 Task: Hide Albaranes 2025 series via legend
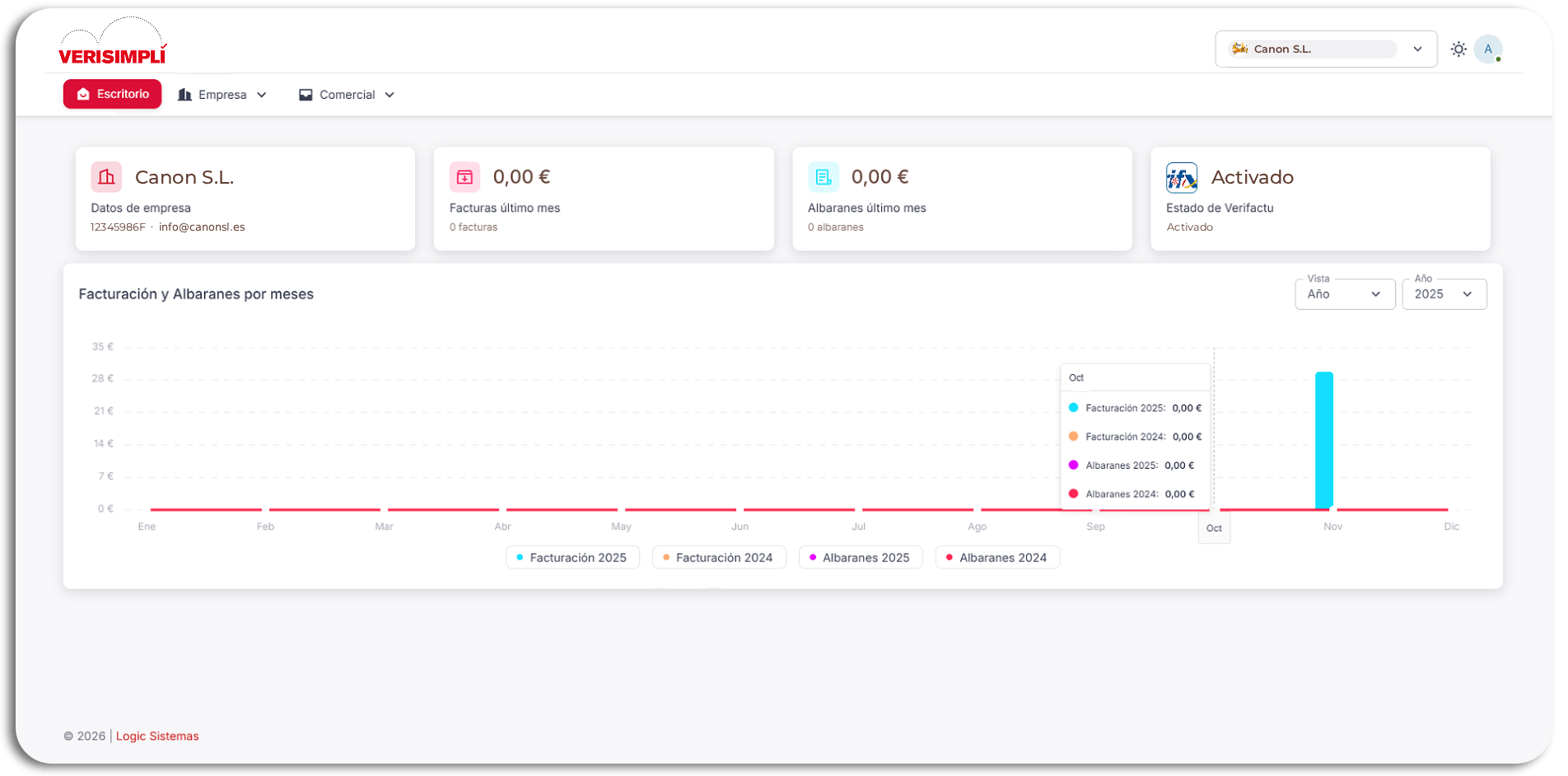(861, 558)
